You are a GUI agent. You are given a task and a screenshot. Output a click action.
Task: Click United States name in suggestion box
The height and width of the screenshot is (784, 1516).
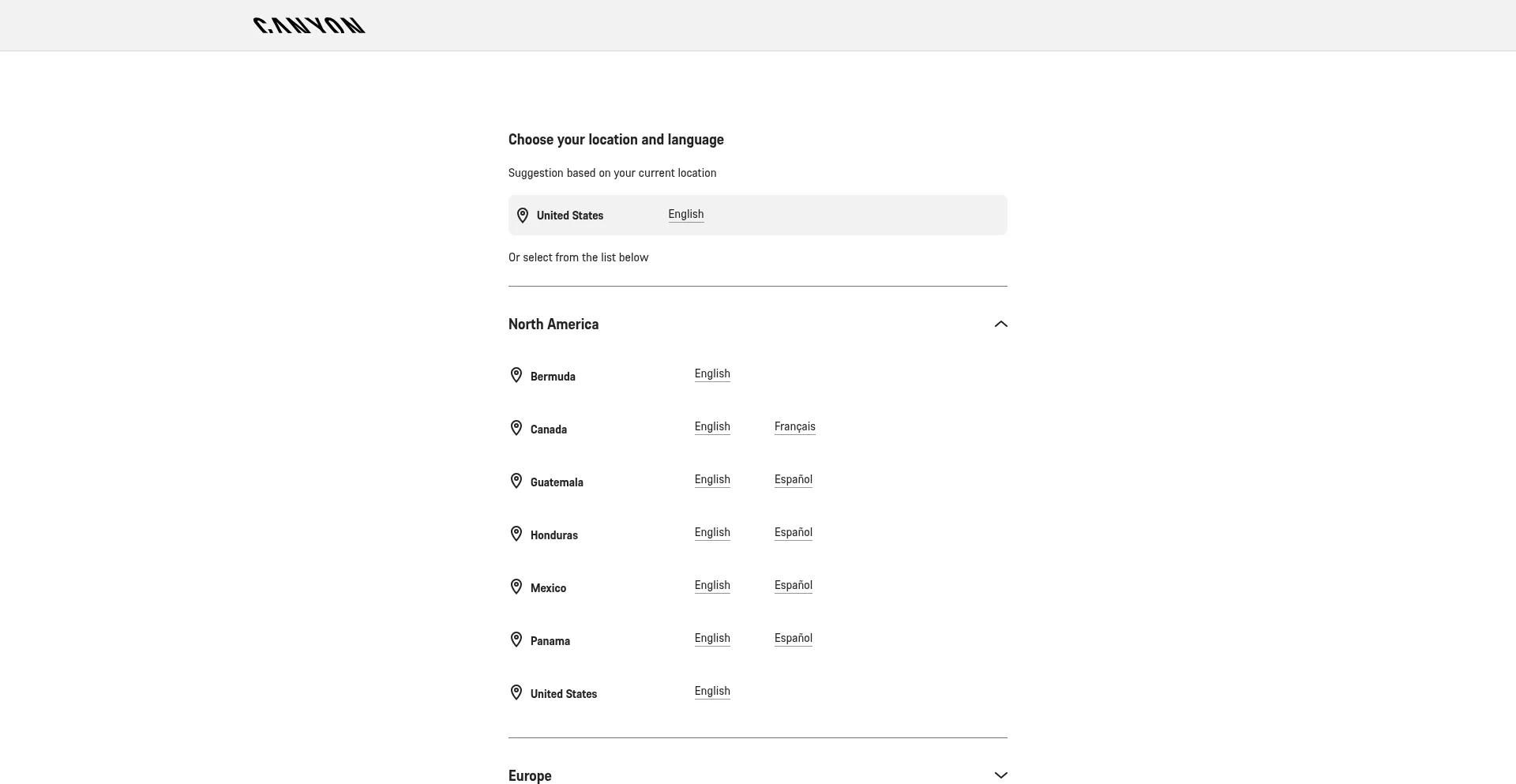pos(570,216)
